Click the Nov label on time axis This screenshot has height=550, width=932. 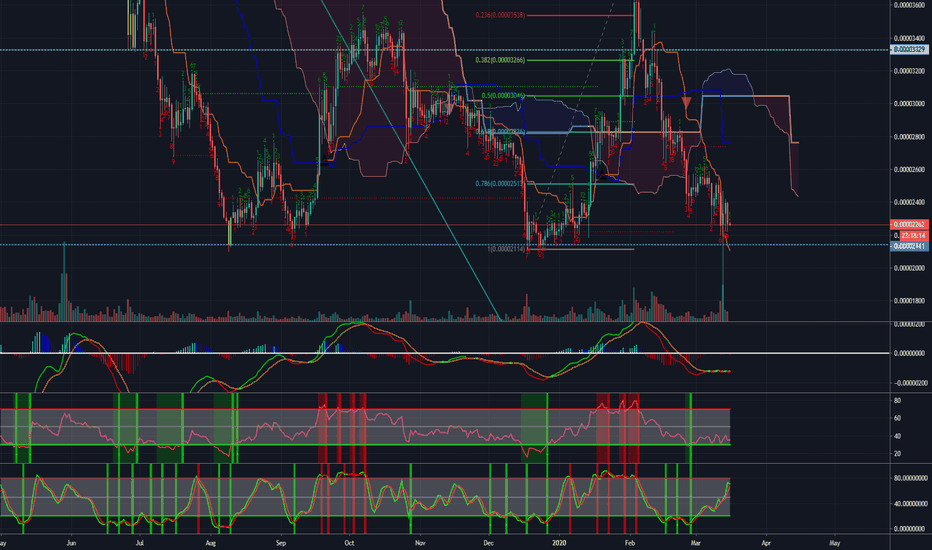coord(420,543)
